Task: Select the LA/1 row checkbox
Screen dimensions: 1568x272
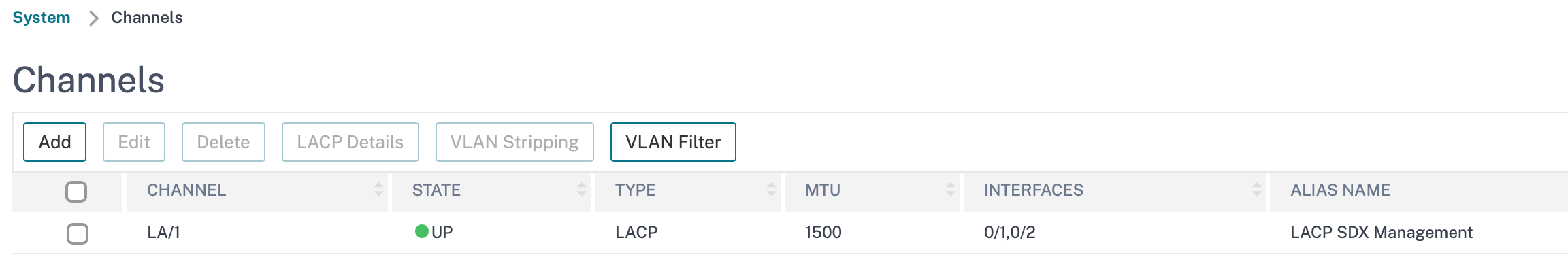Action: pos(77,233)
